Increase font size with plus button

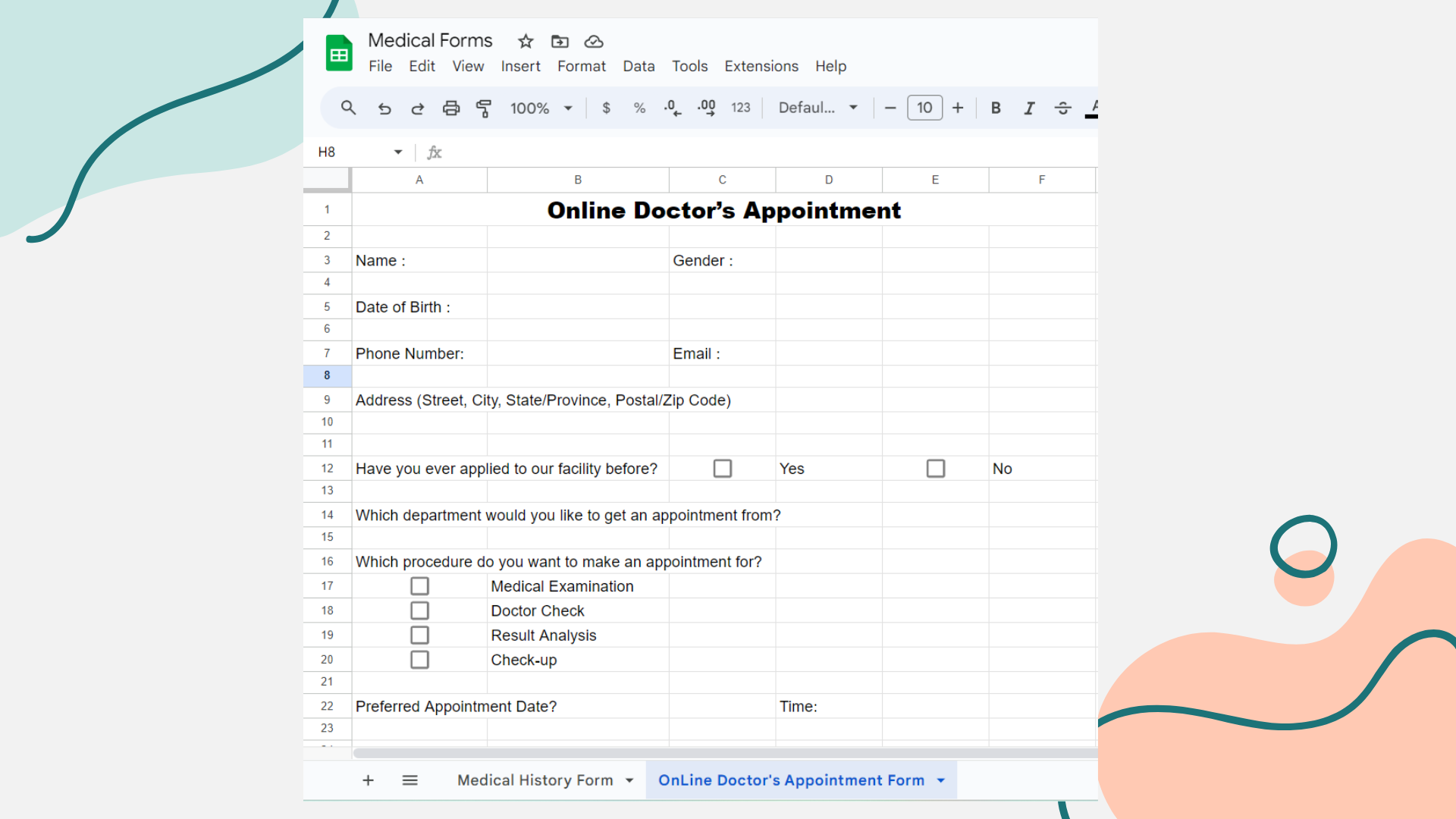[958, 108]
